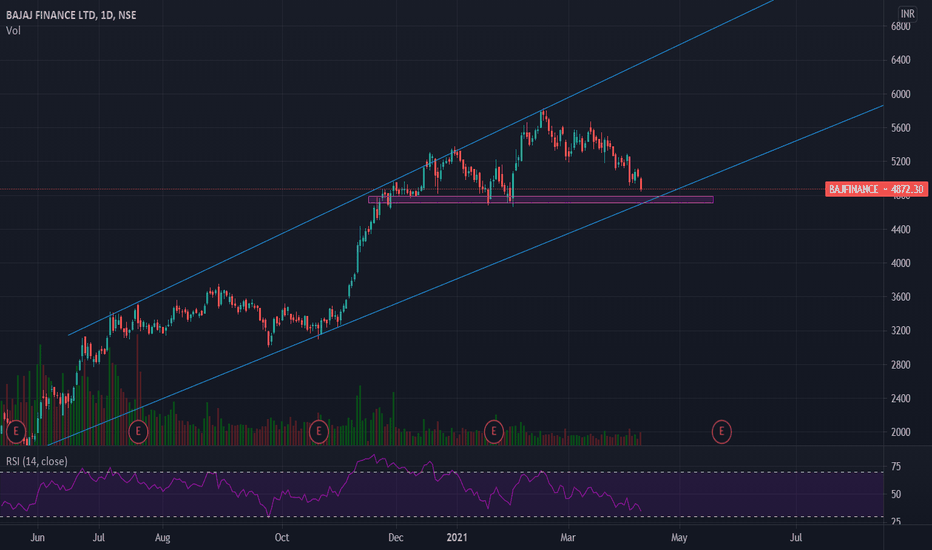The width and height of the screenshot is (932, 550).
Task: Click the earnings marker near late July
Action: tap(138, 431)
